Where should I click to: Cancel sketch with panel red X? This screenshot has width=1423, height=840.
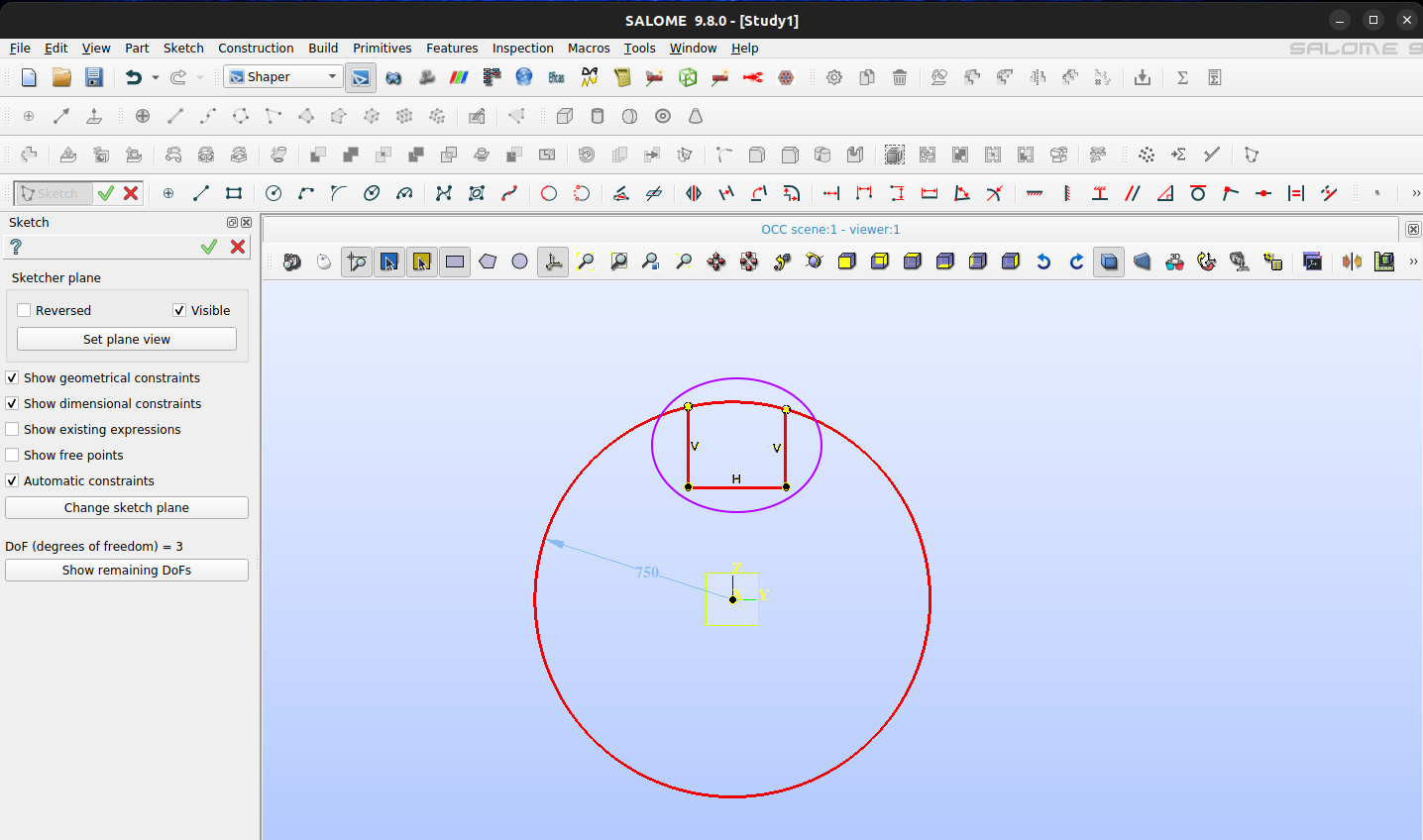pos(238,247)
